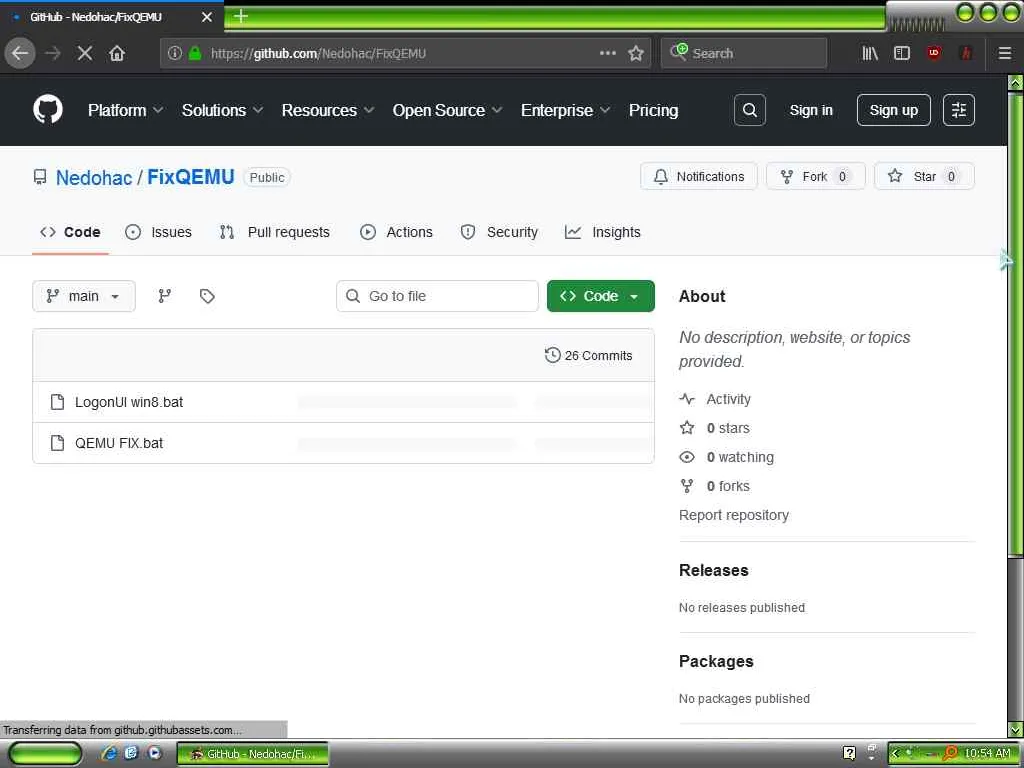View branches via the branch icon
1024x768 pixels.
[165, 296]
